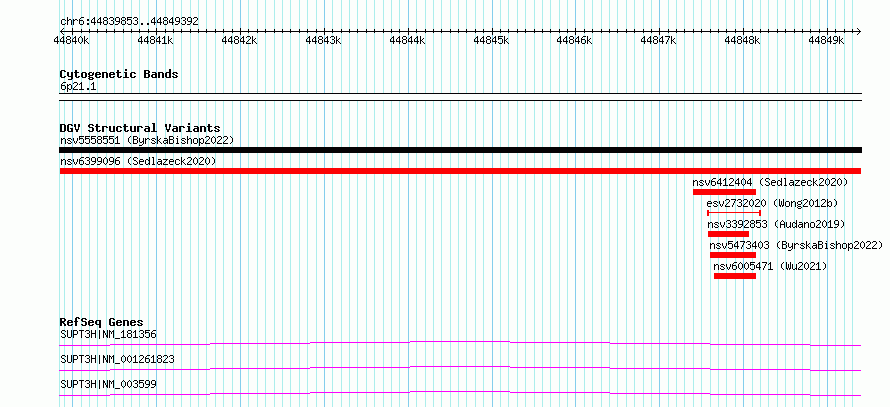Click the DGV Structural Variants track title
Image resolution: width=890 pixels, height=407 pixels.
(x=140, y=128)
